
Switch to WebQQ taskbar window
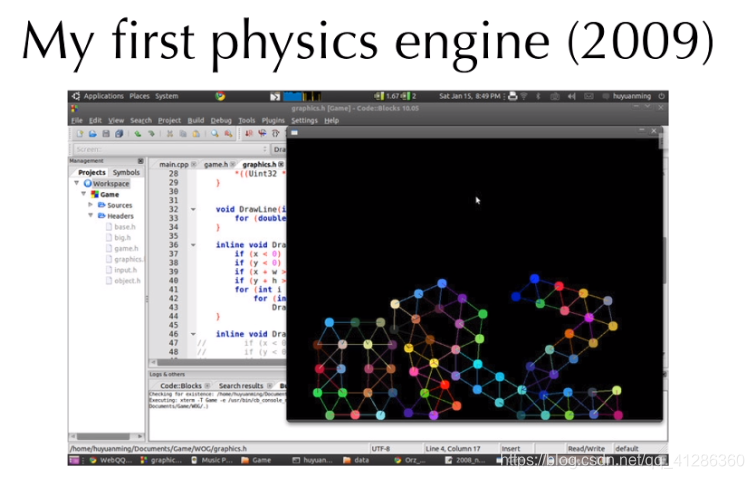tap(111, 460)
